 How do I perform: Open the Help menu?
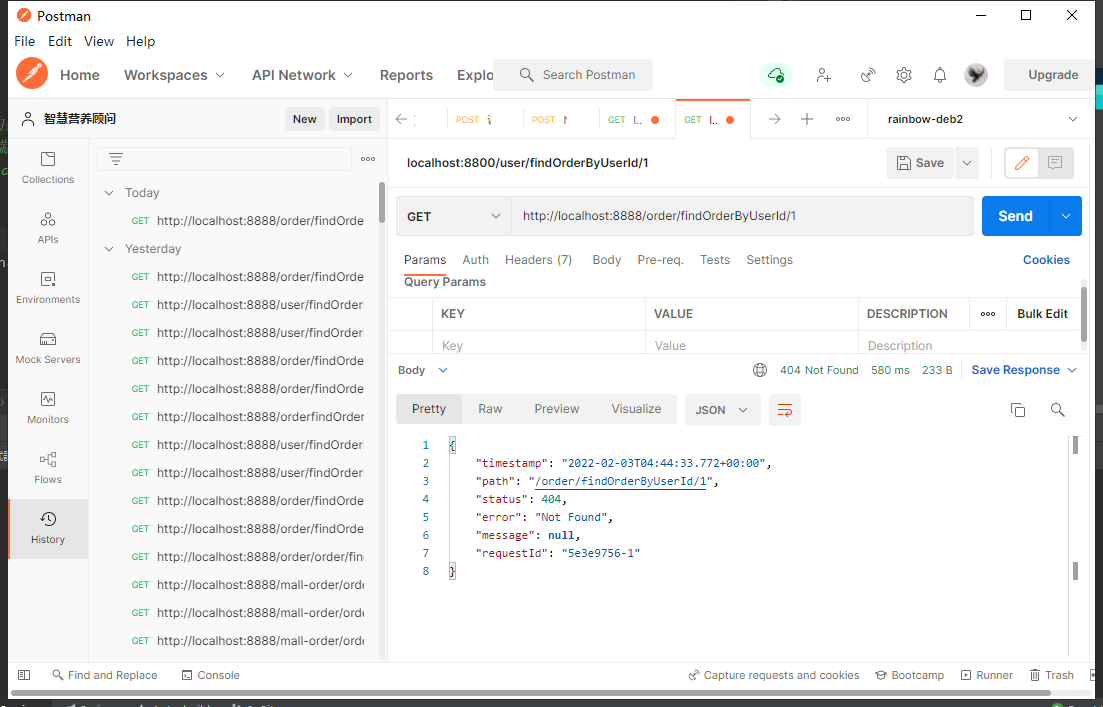tap(141, 41)
